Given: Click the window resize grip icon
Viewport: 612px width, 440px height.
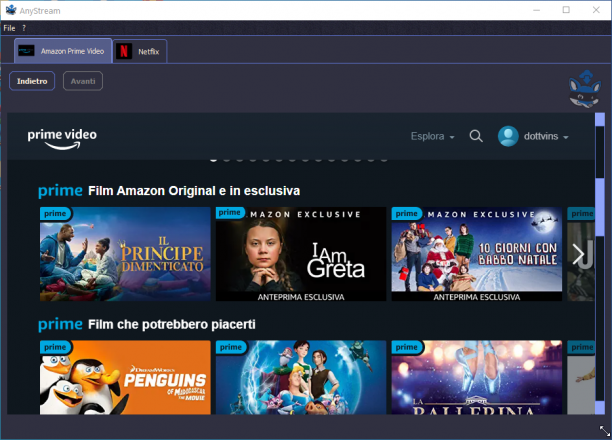Looking at the screenshot, I should click(605, 431).
